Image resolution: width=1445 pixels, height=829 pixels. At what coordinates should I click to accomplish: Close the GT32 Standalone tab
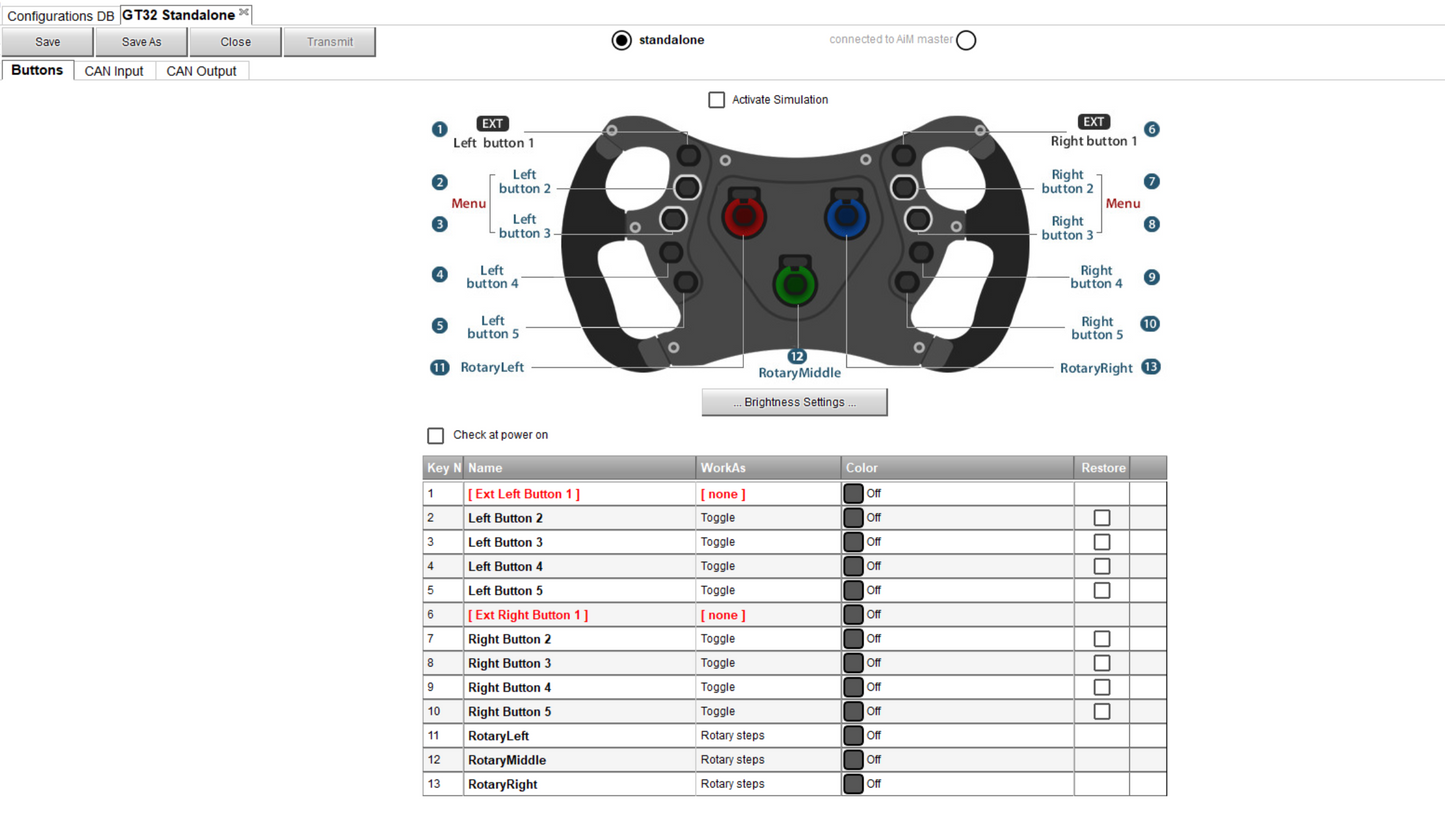pos(244,12)
